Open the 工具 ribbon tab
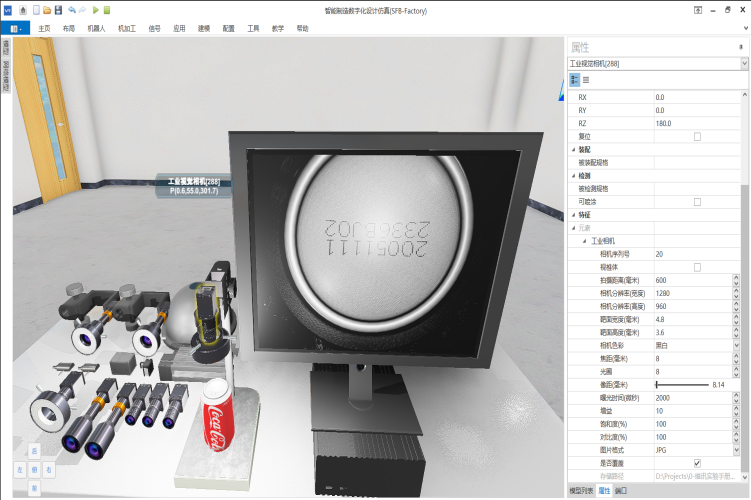751x500 pixels. tap(253, 28)
